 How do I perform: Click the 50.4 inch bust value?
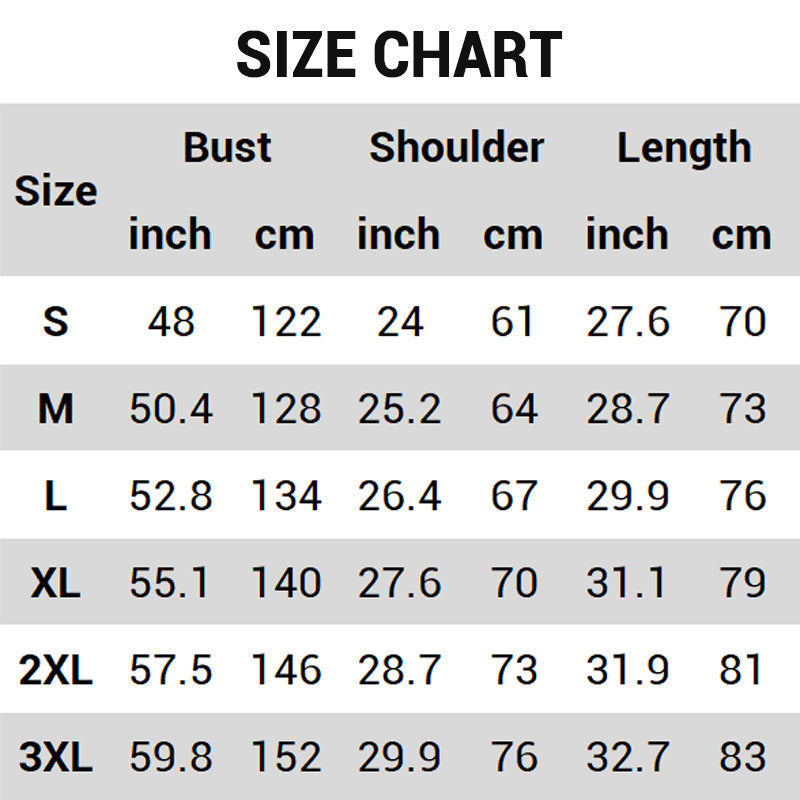[x=170, y=409]
